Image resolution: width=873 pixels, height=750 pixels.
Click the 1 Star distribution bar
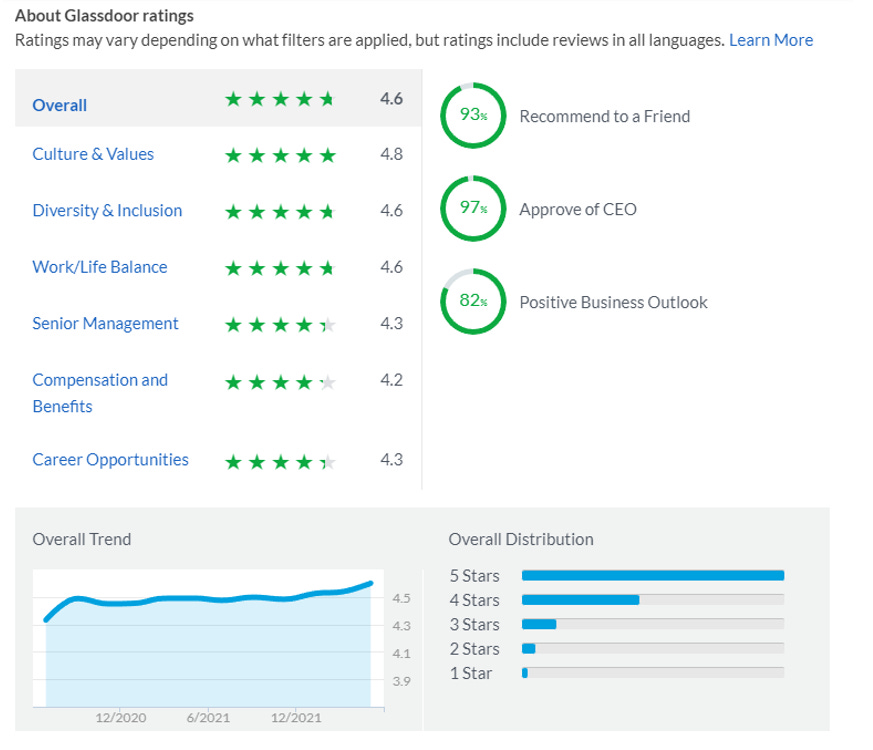point(653,673)
